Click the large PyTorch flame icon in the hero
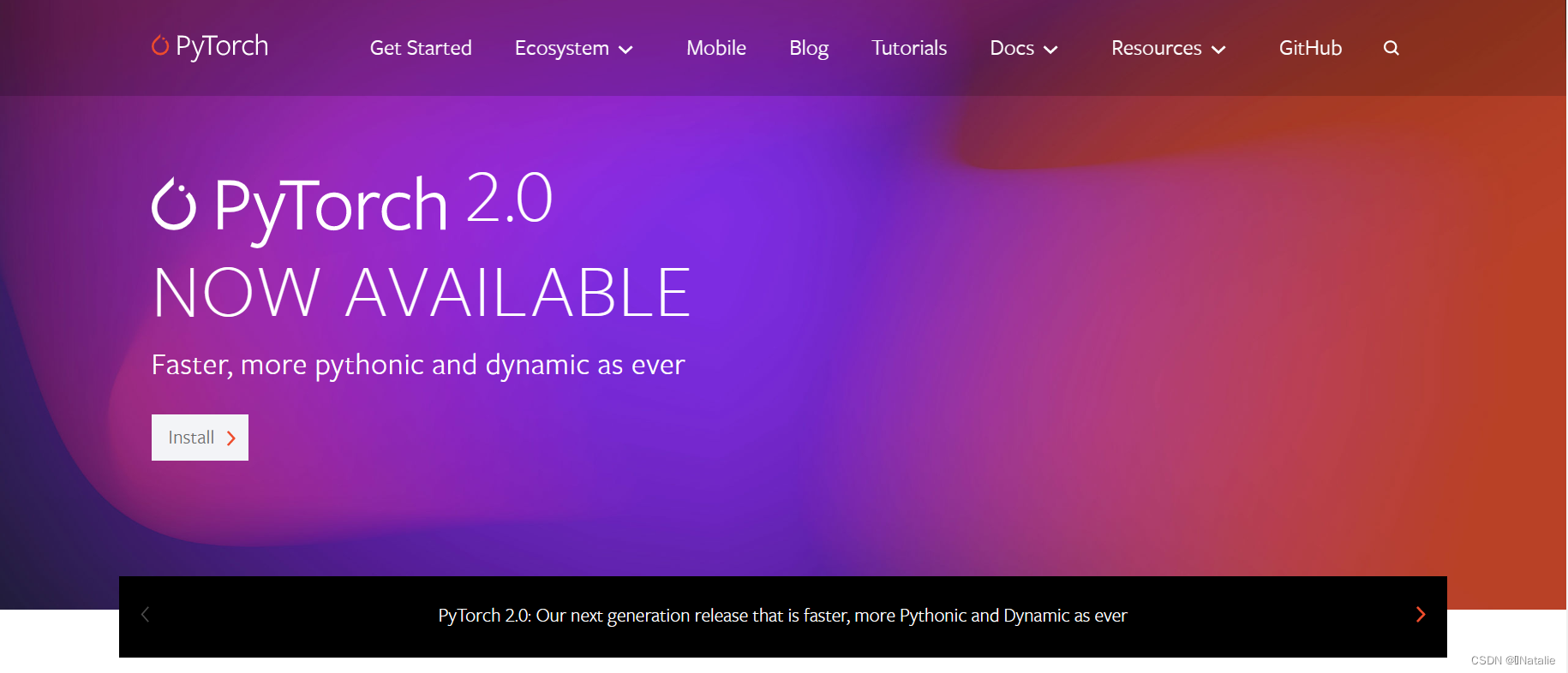This screenshot has height=673, width=1568. click(174, 205)
